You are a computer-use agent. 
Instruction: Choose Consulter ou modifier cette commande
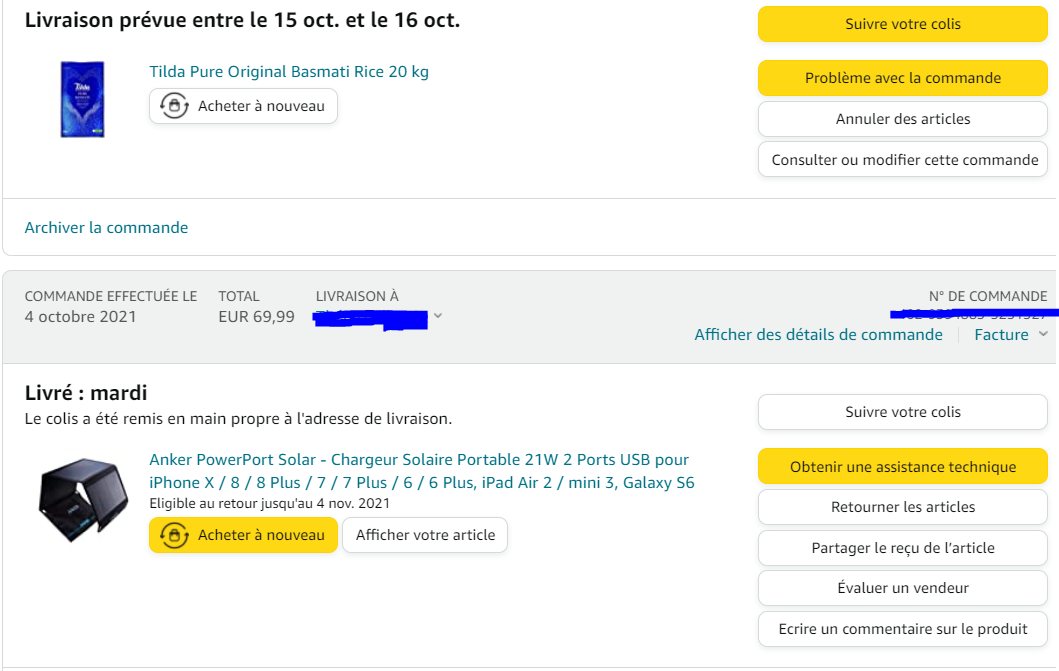tap(902, 160)
